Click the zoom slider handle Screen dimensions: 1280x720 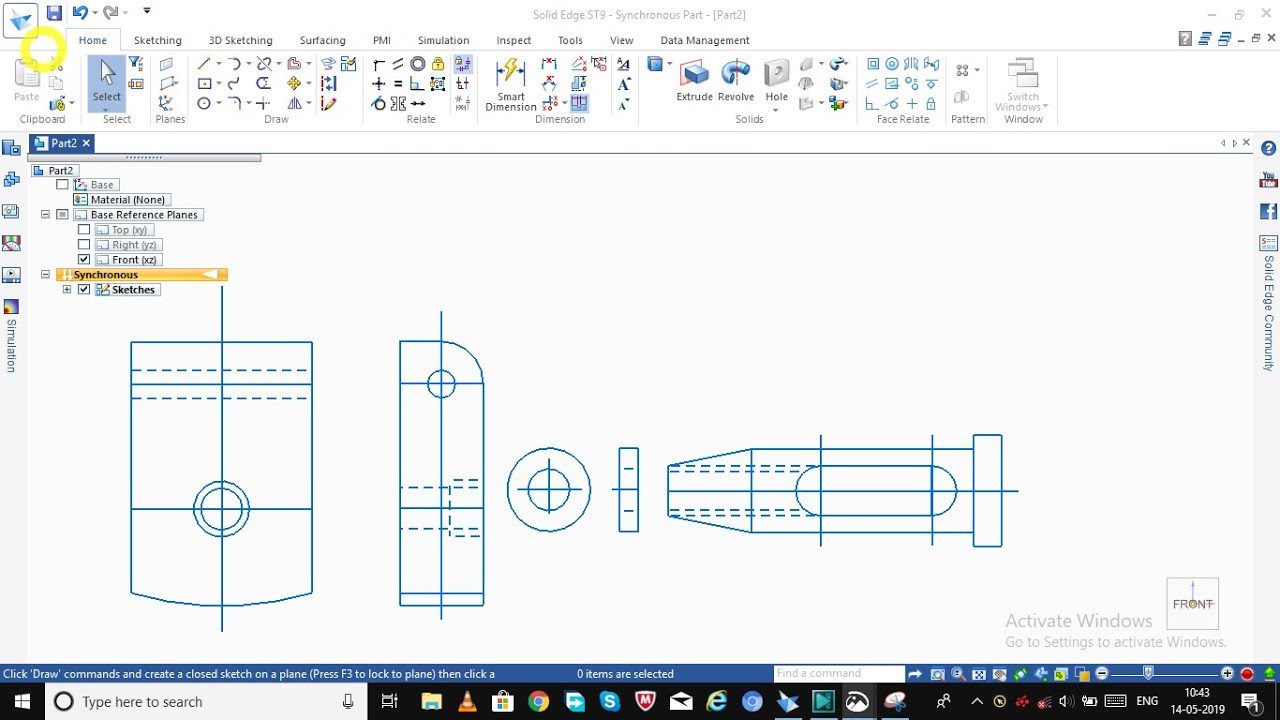pos(1148,673)
